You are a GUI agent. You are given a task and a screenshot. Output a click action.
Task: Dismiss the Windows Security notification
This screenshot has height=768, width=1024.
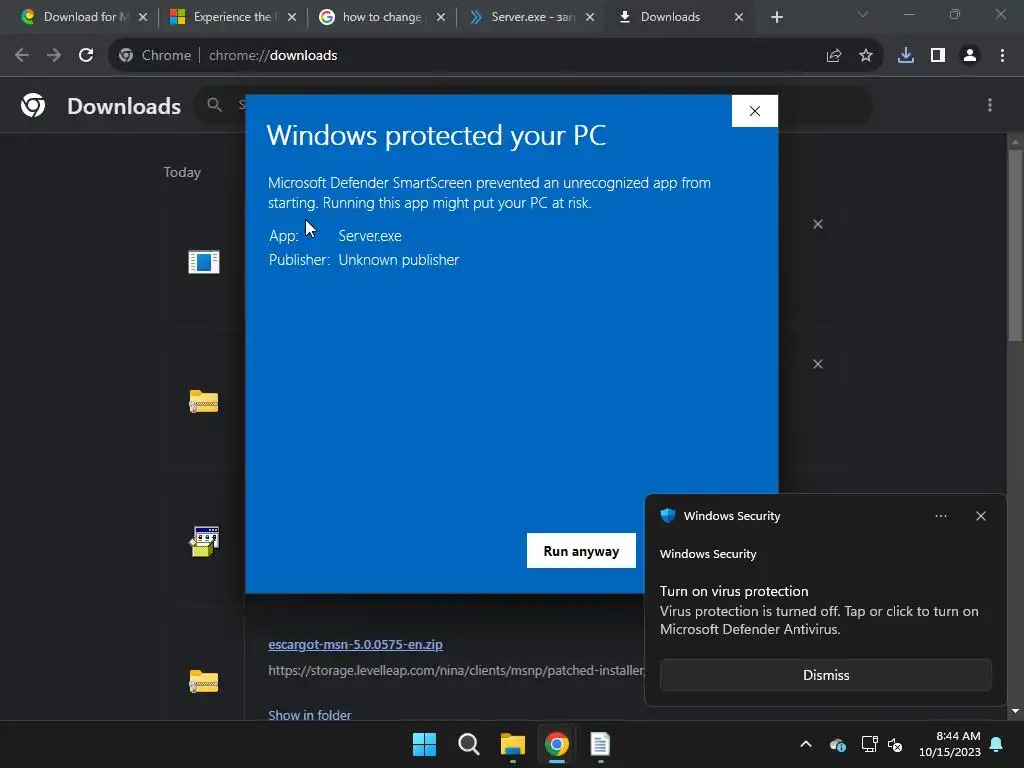[x=825, y=675]
